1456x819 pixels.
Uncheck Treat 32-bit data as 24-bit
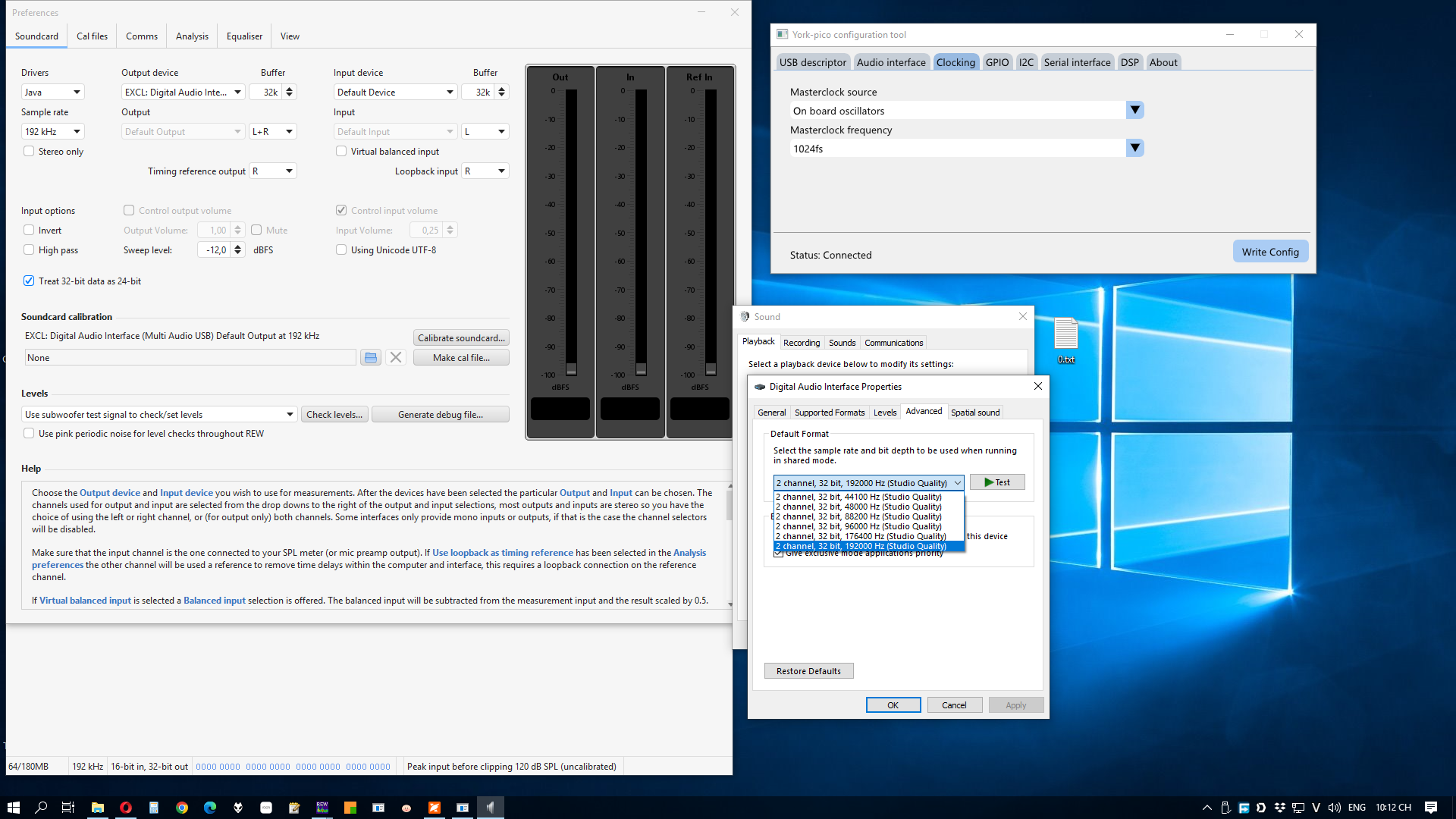(x=29, y=281)
